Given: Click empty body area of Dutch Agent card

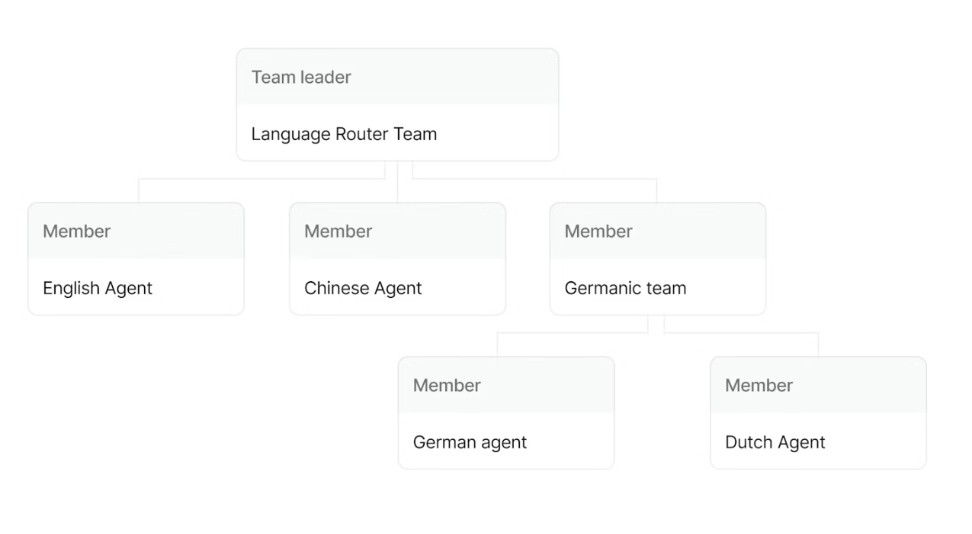Looking at the screenshot, I should pos(880,442).
